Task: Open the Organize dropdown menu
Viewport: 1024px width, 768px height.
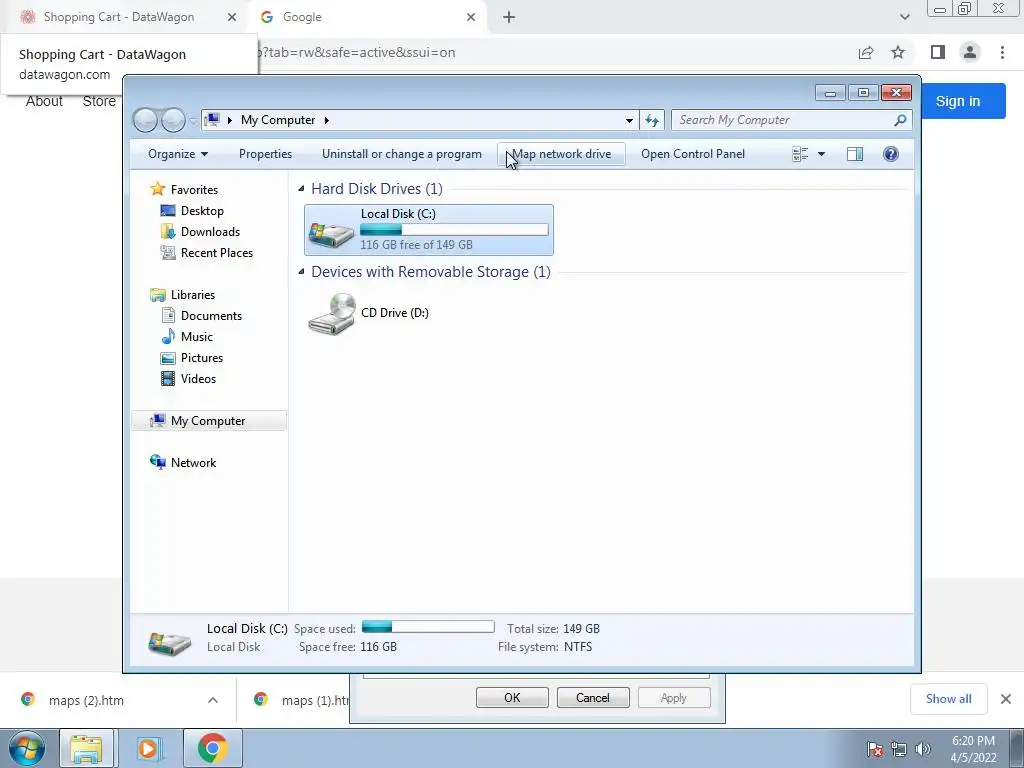Action: click(x=178, y=154)
